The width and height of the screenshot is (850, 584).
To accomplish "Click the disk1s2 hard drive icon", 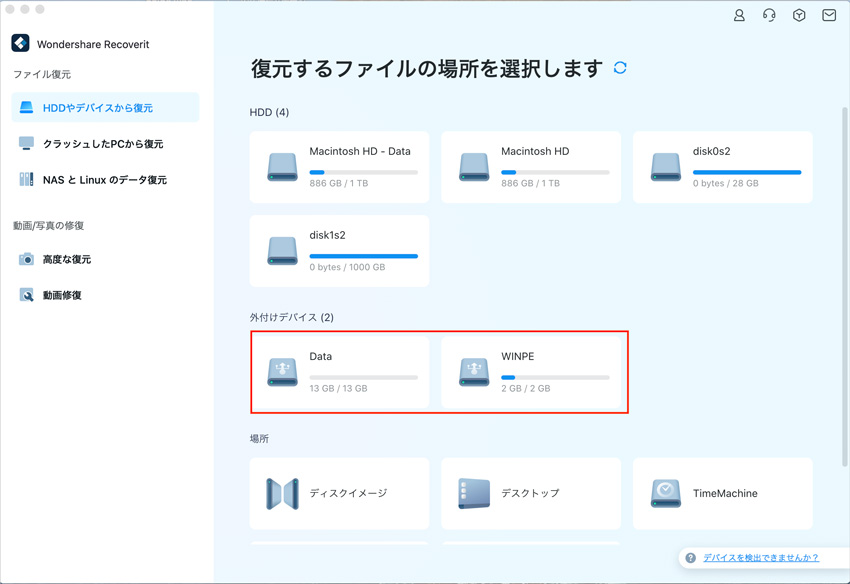I will (x=282, y=251).
